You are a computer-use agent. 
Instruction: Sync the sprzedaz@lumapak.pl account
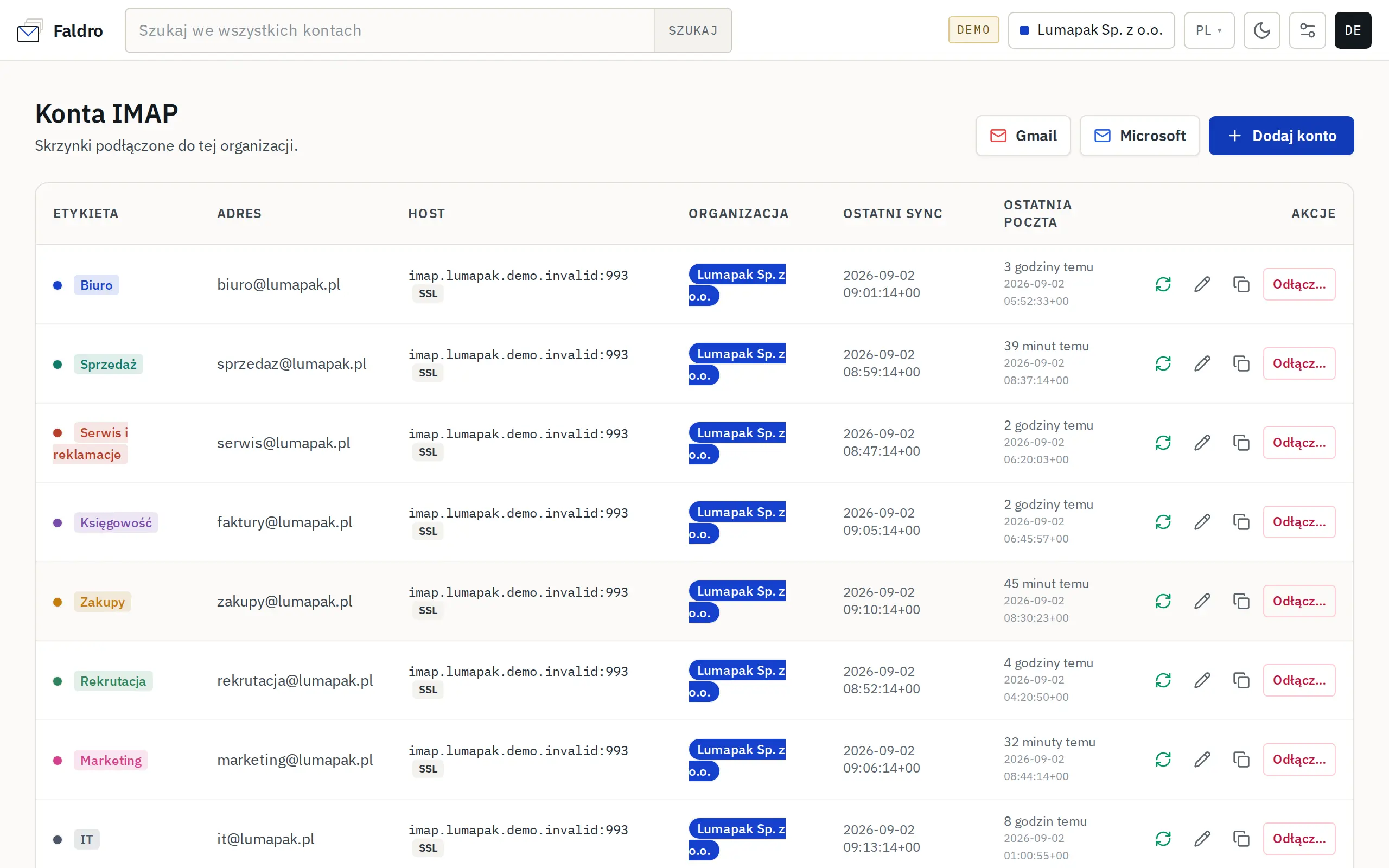pos(1163,363)
